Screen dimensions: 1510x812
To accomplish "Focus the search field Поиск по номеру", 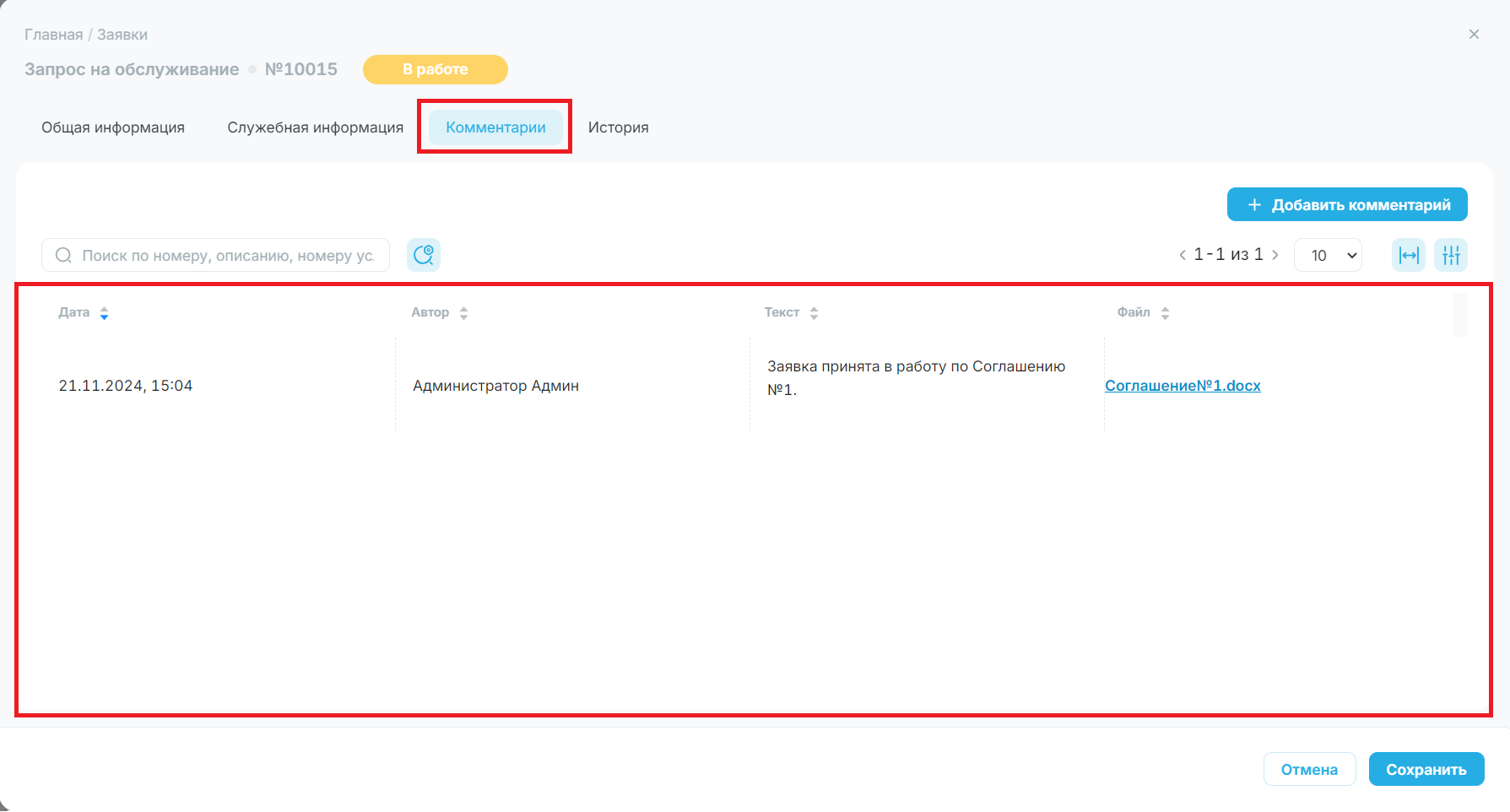I will (215, 255).
